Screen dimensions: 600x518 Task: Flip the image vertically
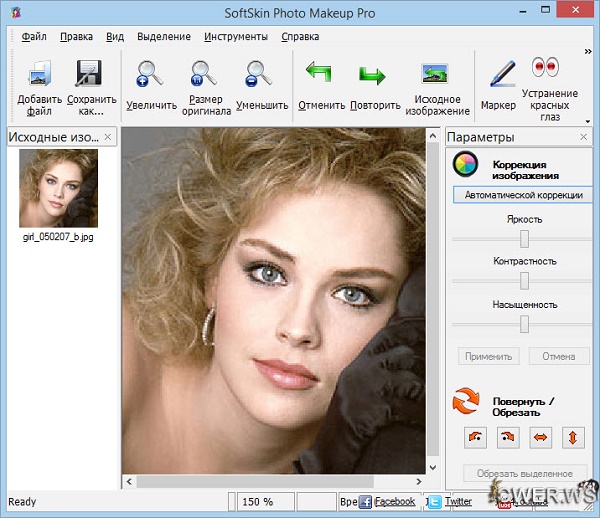(573, 437)
